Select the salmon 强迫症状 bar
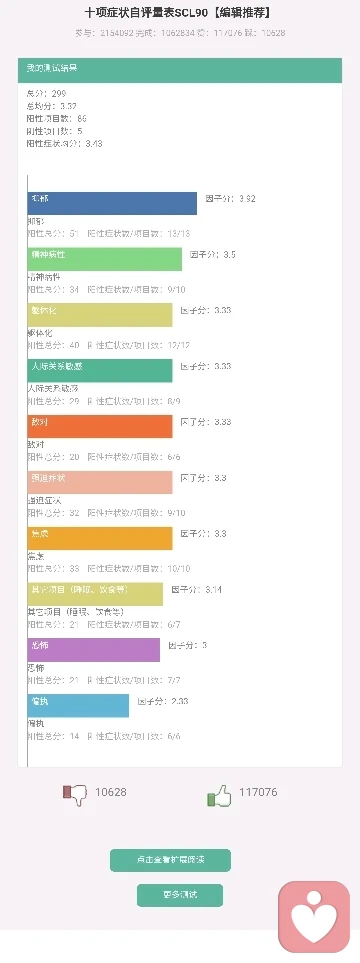The height and width of the screenshot is (963, 360). 100,483
